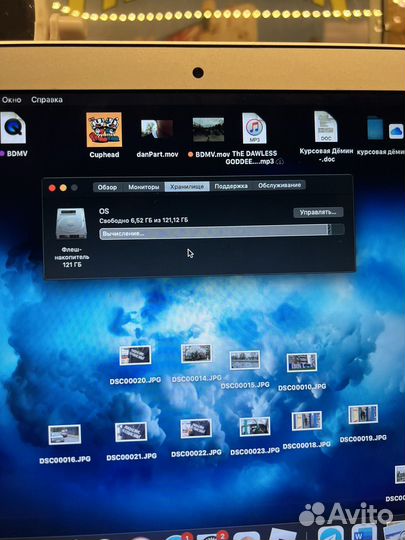This screenshot has width=405, height=540.
Task: Select the BDMV.mov video file
Action: [x=208, y=129]
